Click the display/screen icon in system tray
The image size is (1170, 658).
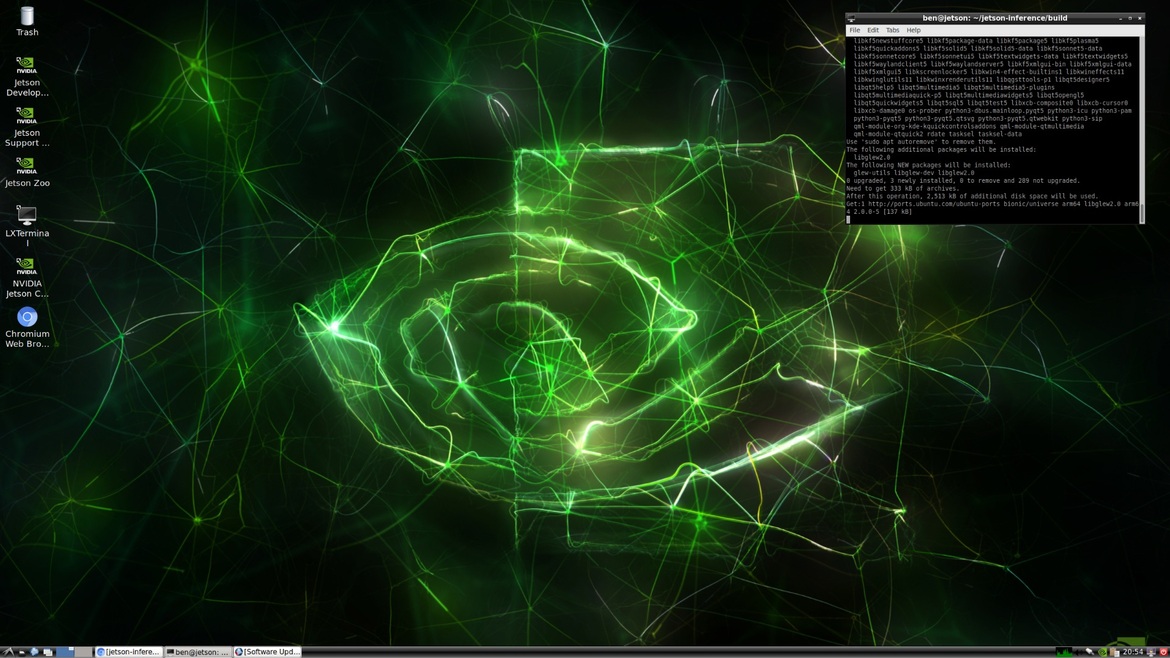(x=1151, y=652)
